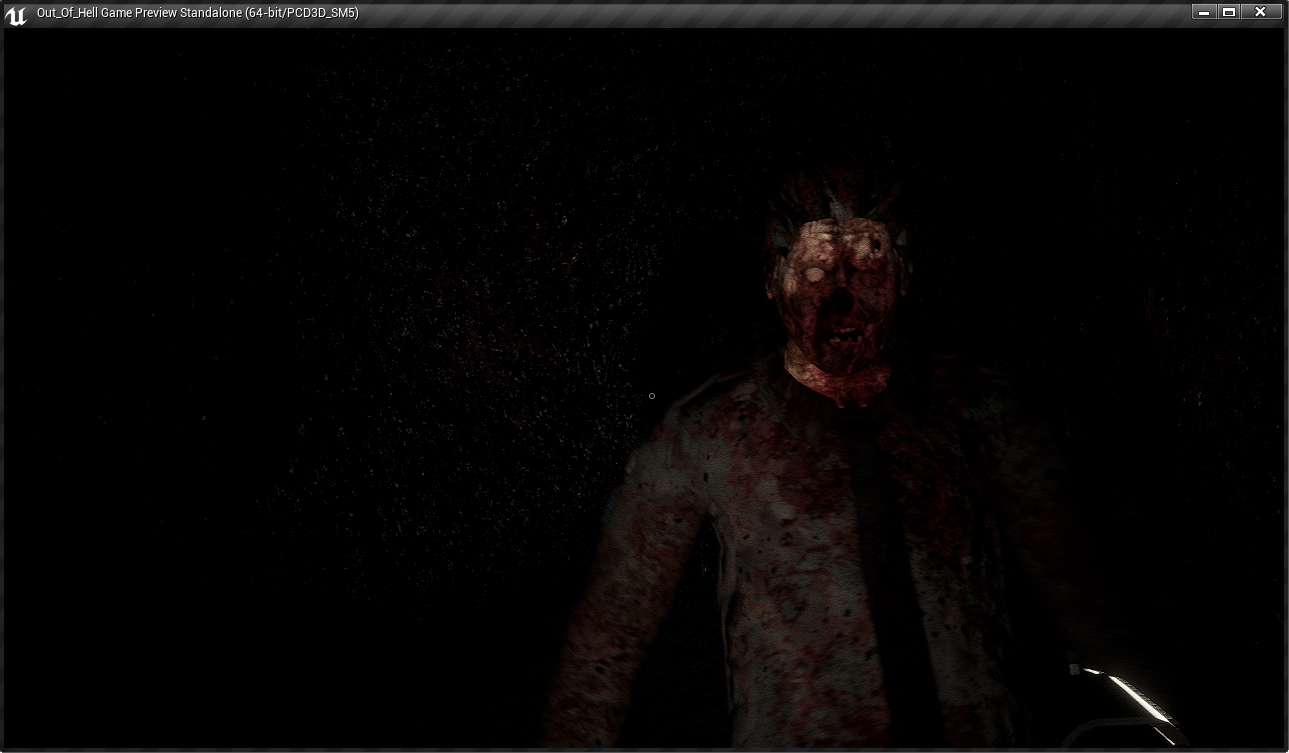
Task: Maximize the Game Preview Standalone window
Action: 1229,12
